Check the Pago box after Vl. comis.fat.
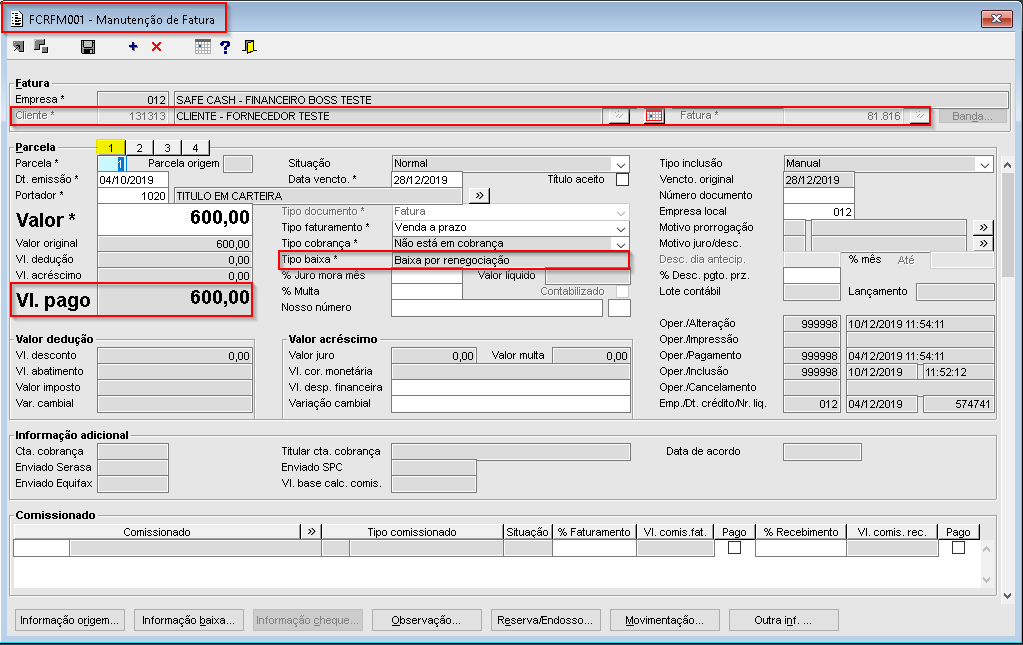 734,548
